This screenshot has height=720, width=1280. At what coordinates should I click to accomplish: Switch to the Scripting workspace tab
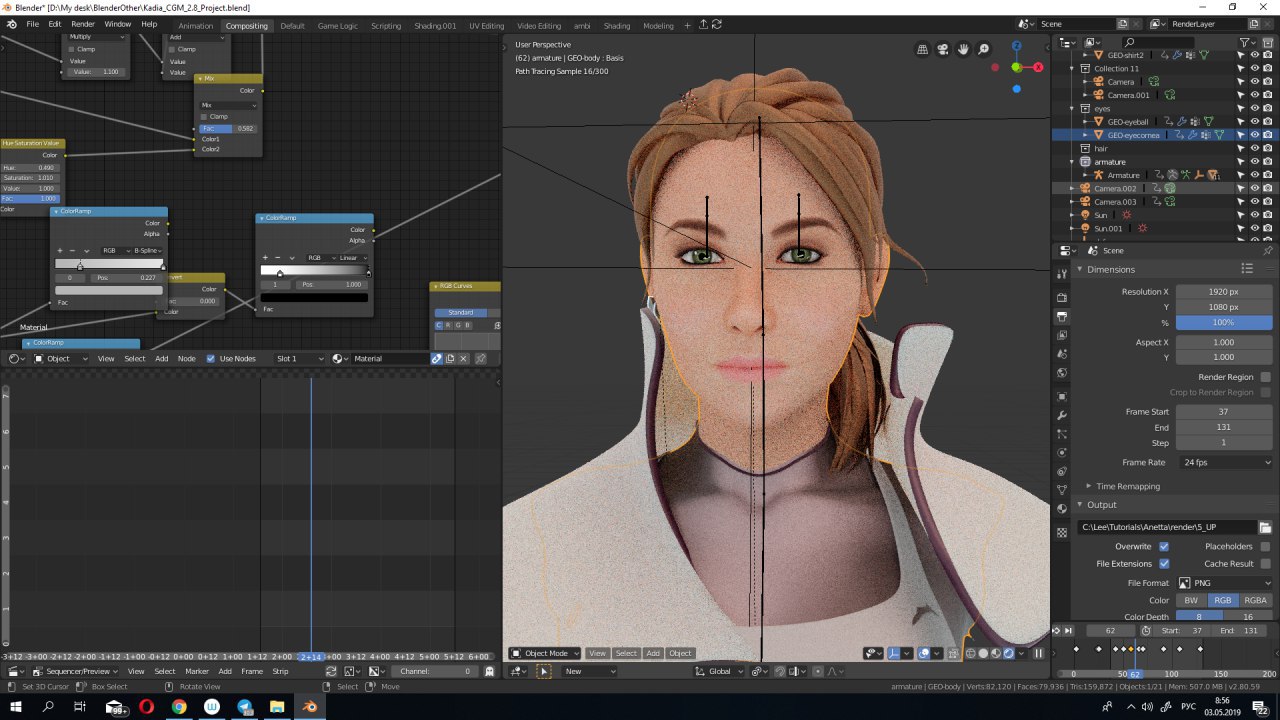click(x=386, y=25)
